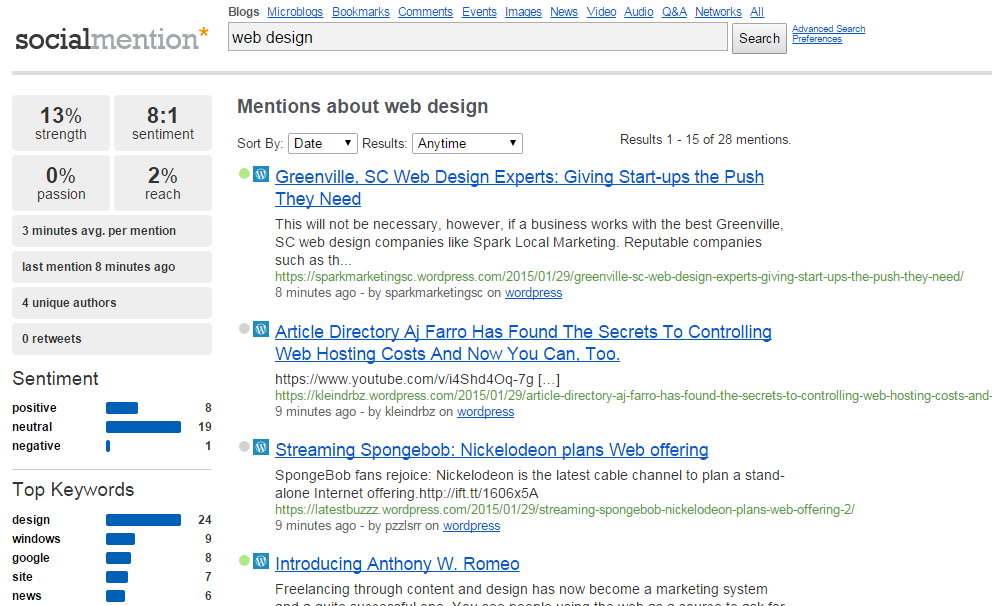Click the kleindrbz green URL
Image resolution: width=992 pixels, height=606 pixels.
[x=633, y=395]
